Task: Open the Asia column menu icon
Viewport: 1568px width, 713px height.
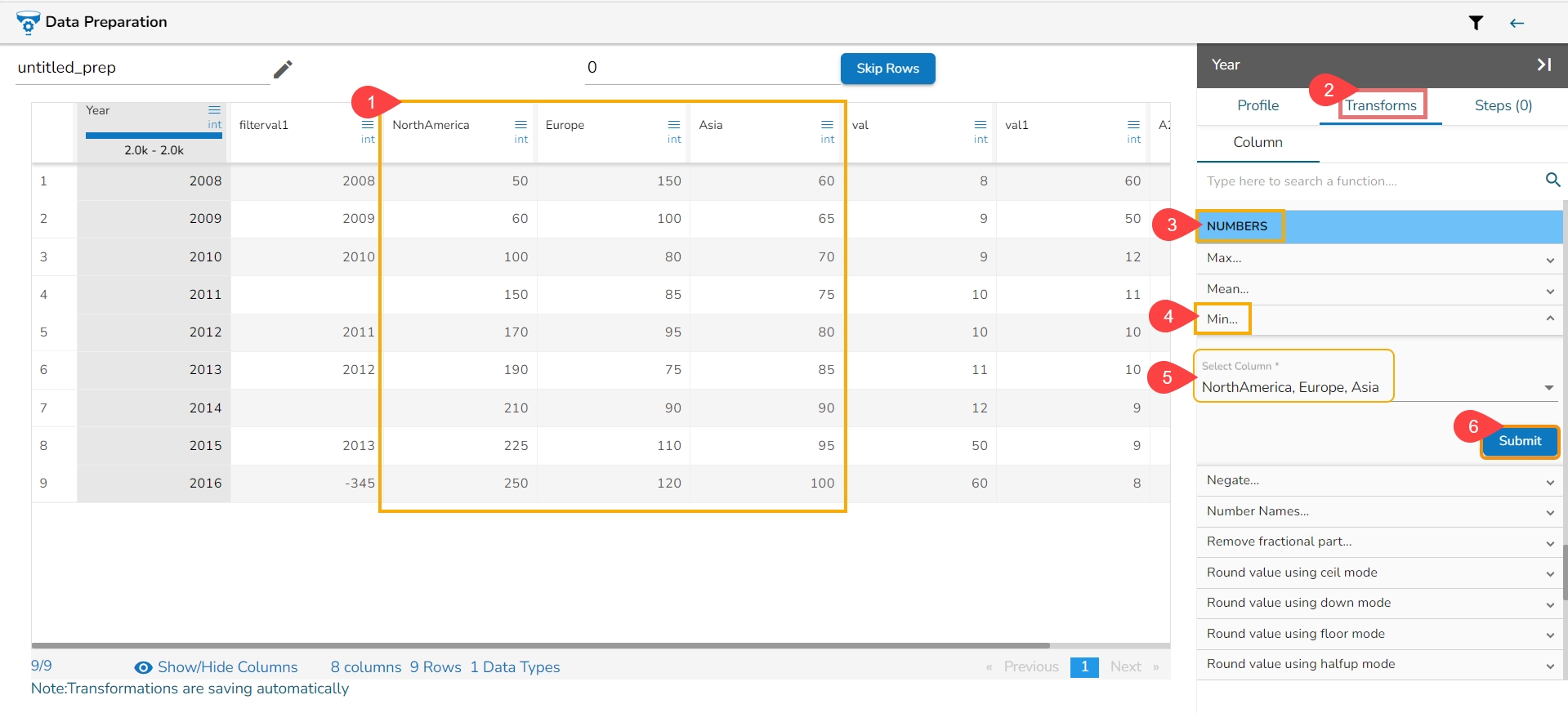Action: 827,124
